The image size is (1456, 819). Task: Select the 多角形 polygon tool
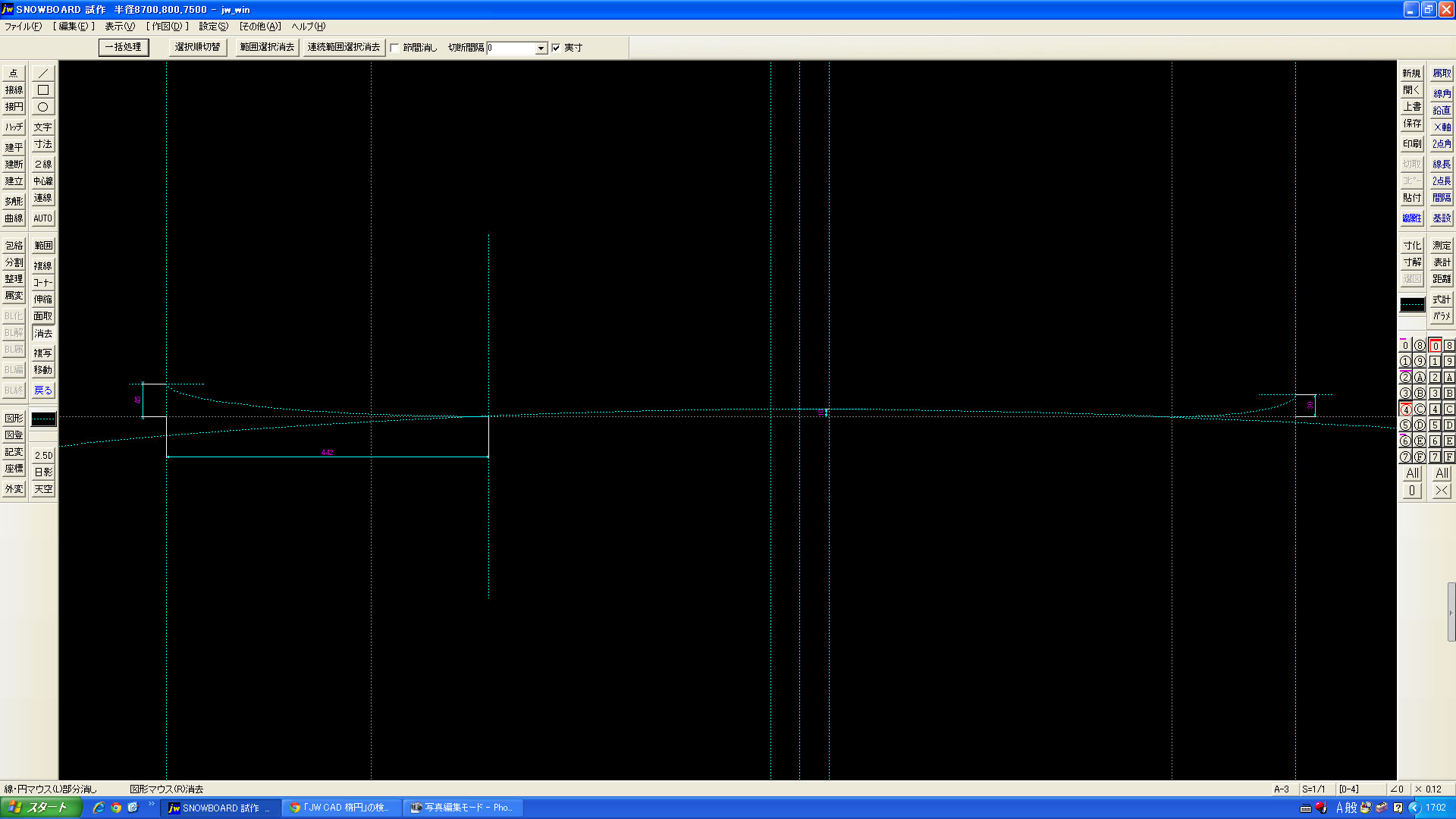(x=14, y=202)
